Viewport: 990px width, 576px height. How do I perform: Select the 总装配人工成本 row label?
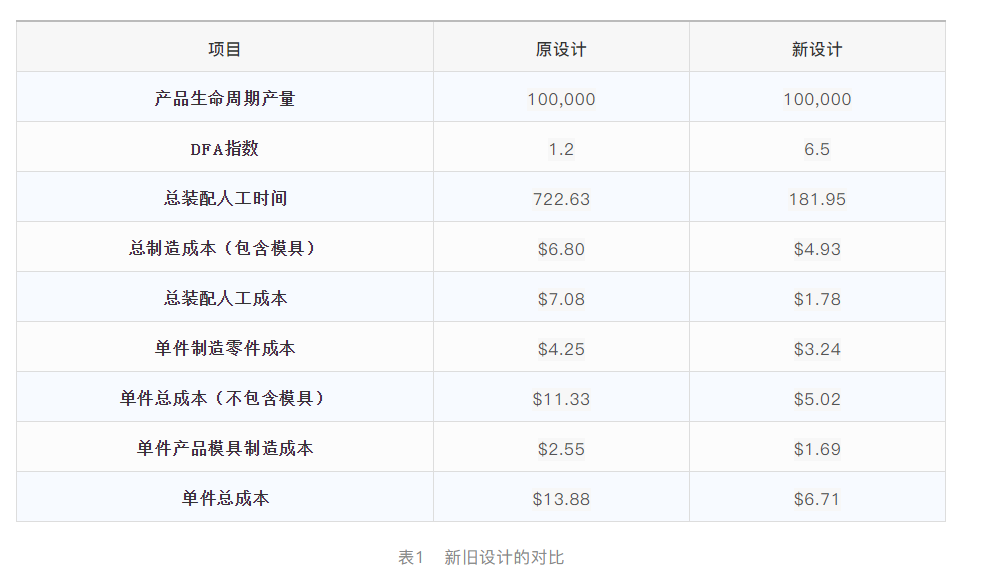(x=225, y=299)
